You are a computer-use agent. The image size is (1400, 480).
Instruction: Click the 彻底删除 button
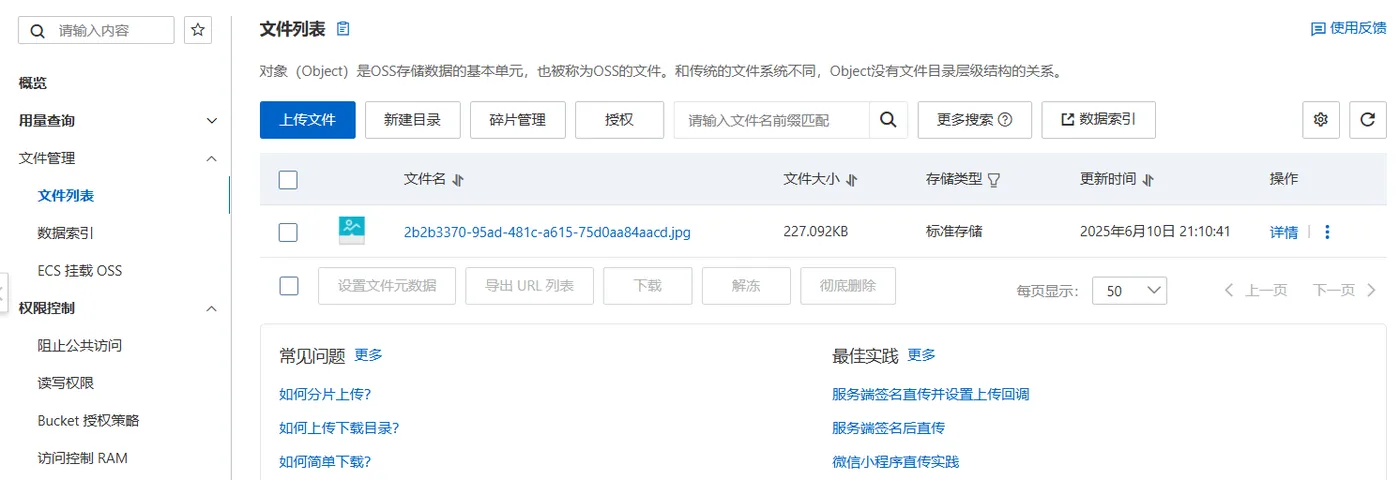(848, 286)
